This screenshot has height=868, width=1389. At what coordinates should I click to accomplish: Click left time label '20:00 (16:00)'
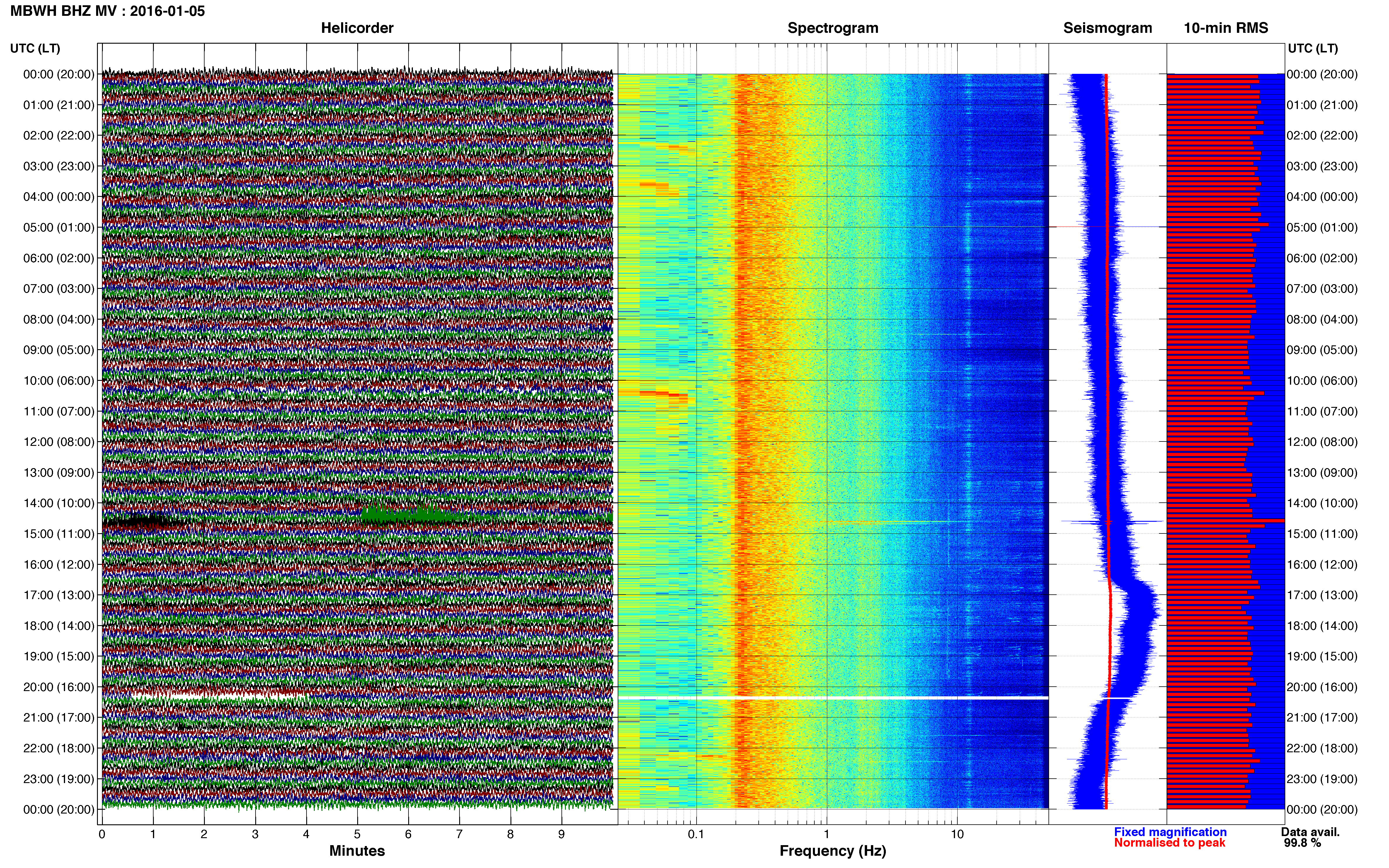point(59,687)
